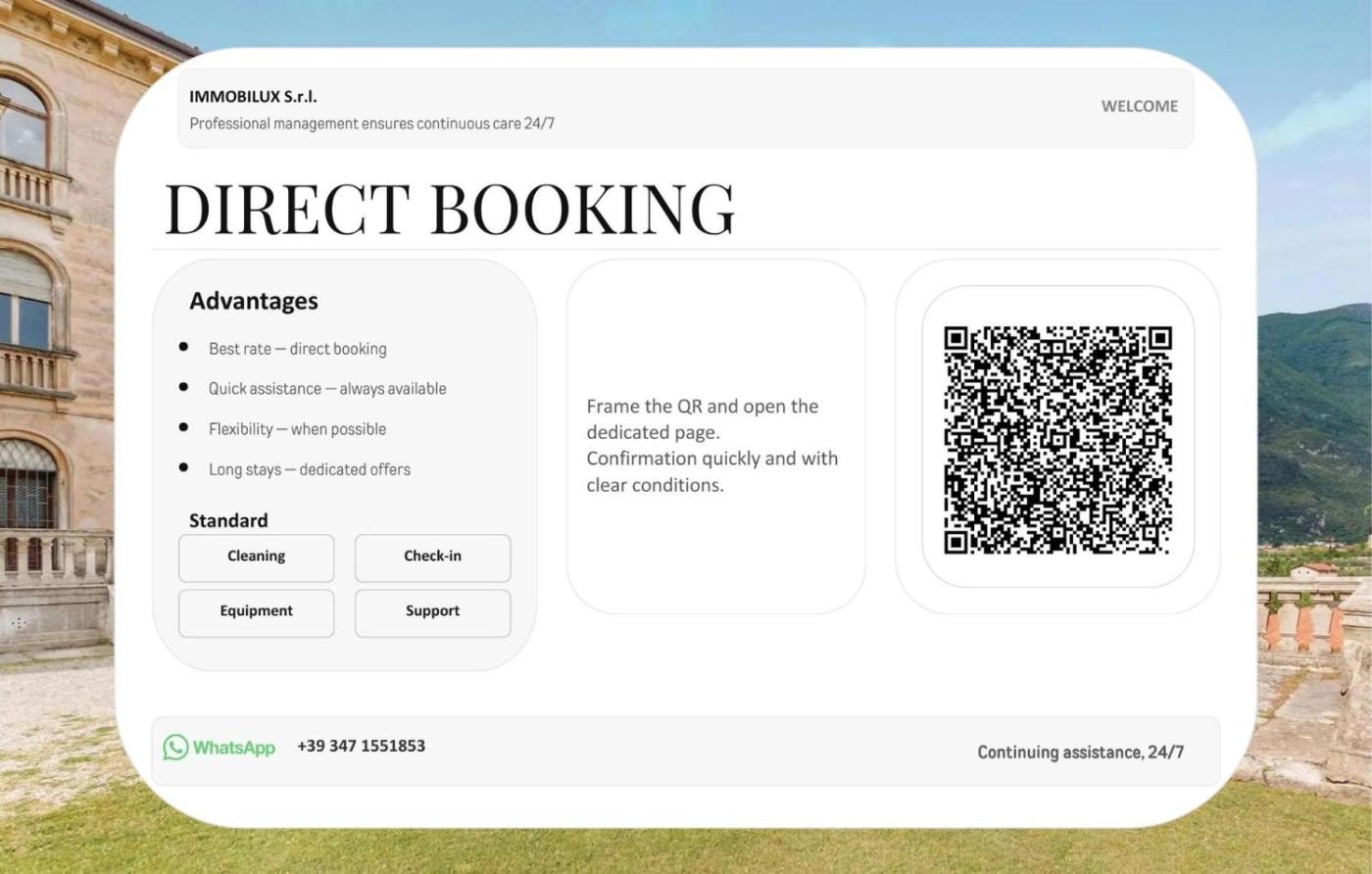The height and width of the screenshot is (874, 1372).
Task: Click the Professional management tagline
Action: (x=371, y=123)
